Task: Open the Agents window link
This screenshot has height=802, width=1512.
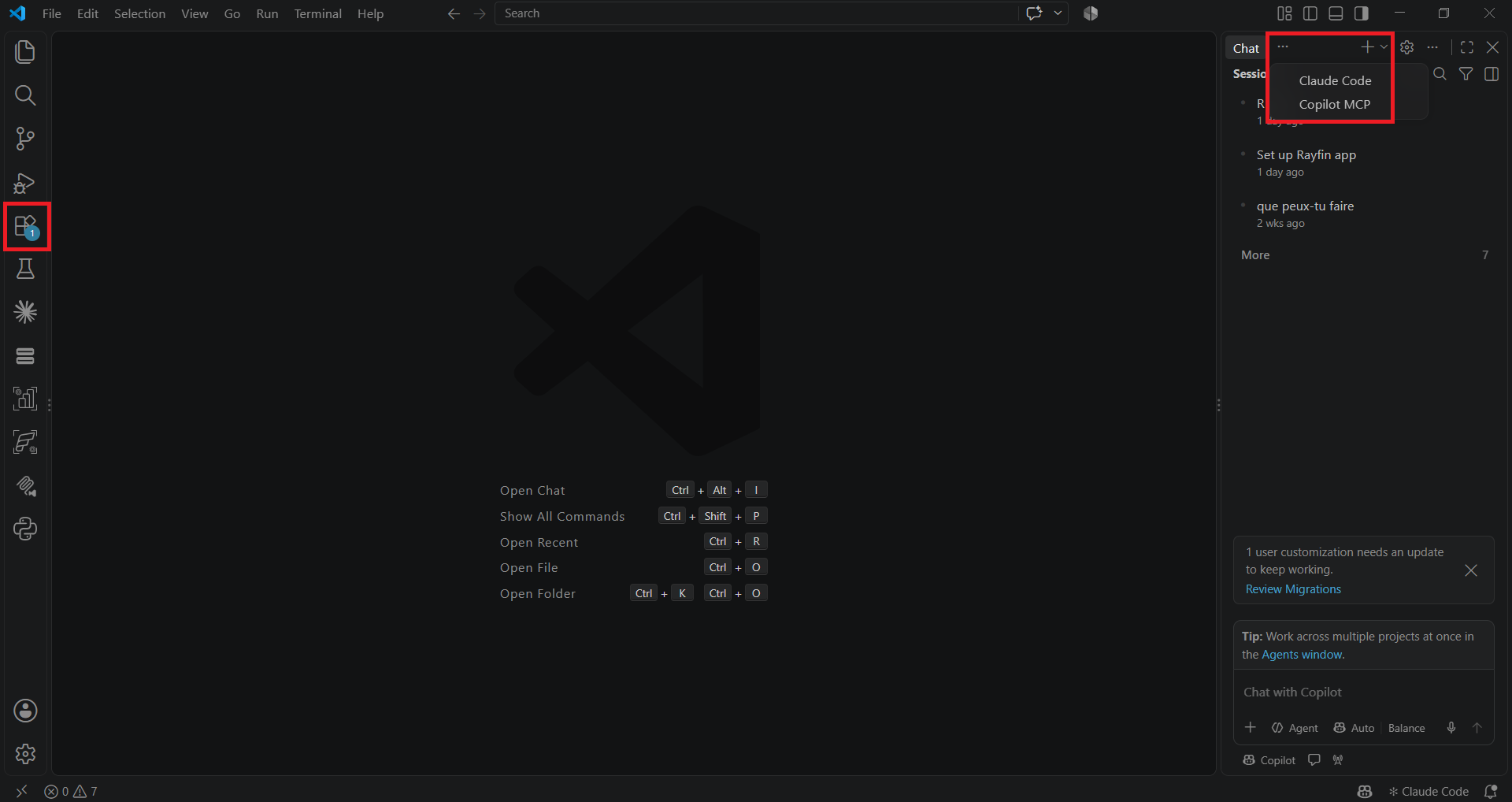Action: 1303,655
